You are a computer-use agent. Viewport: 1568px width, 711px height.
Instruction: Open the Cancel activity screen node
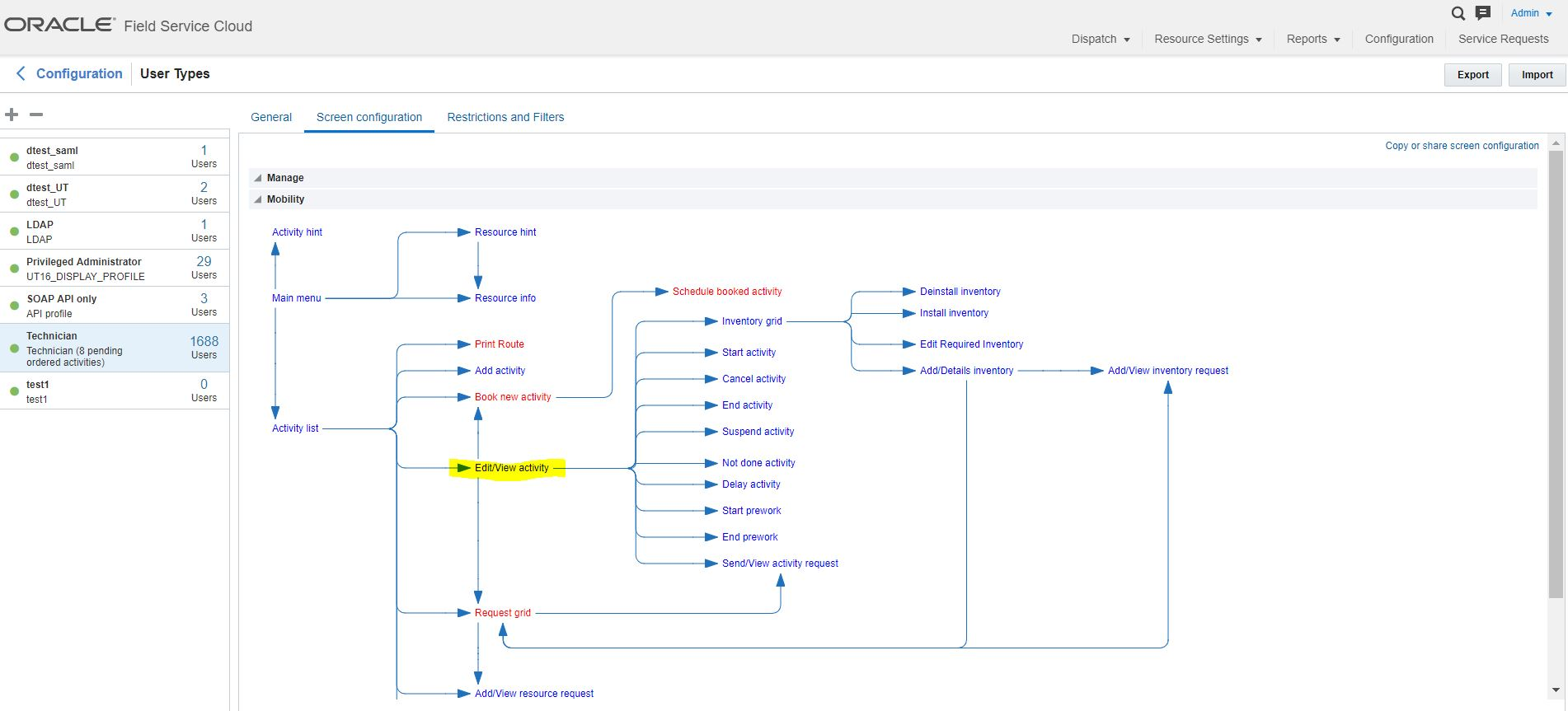pyautogui.click(x=753, y=379)
